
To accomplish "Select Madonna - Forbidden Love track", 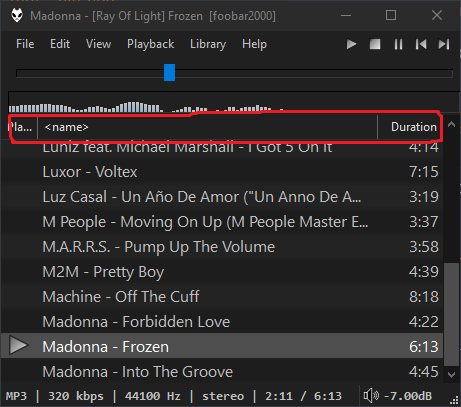I will (222, 322).
